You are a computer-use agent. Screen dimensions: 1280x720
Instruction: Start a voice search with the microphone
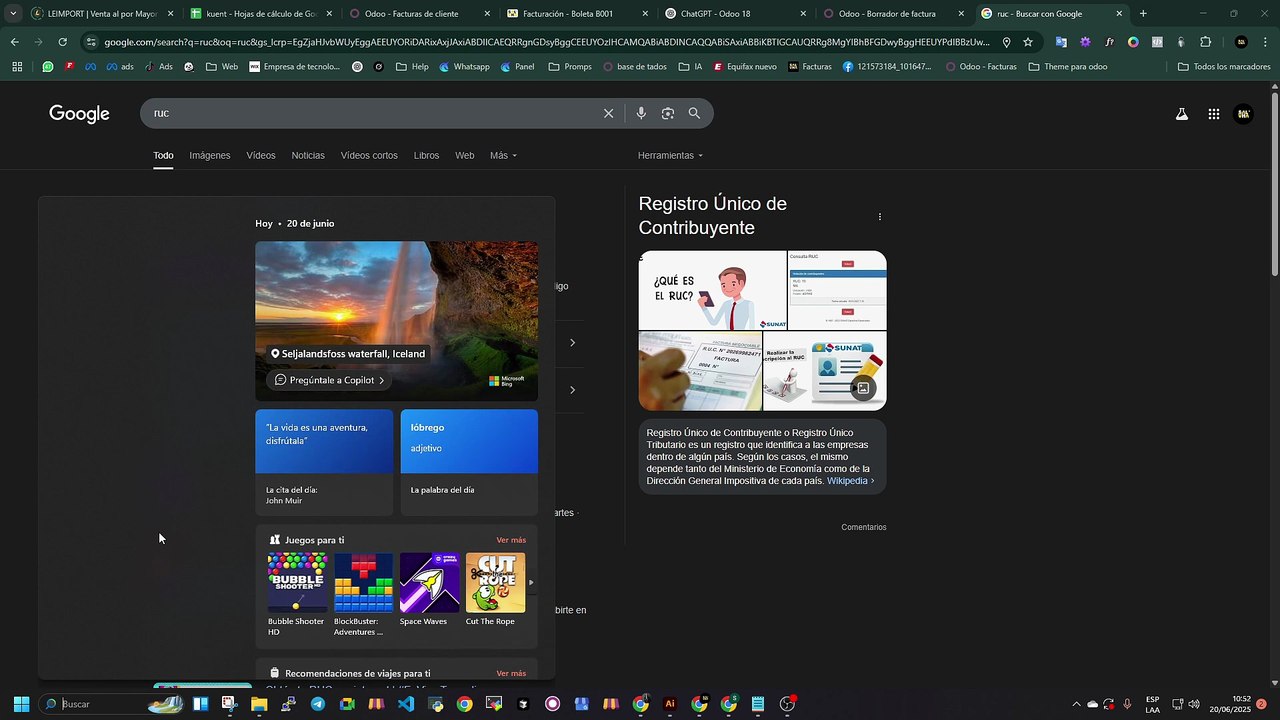[641, 113]
